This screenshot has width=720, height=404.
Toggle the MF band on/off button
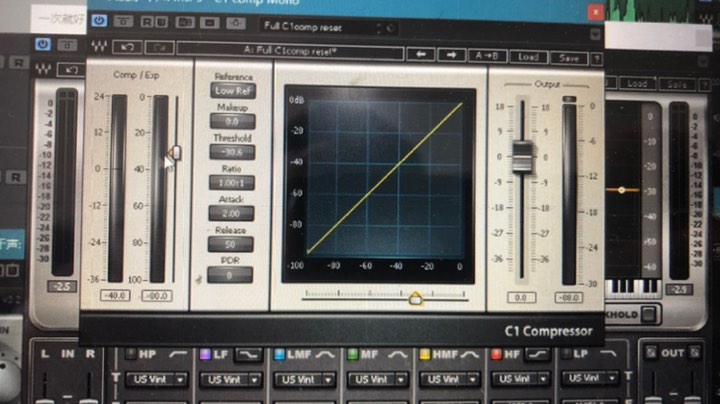pyautogui.click(x=353, y=354)
